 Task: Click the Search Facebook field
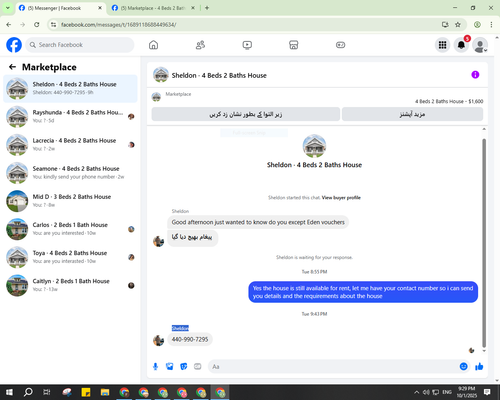(80, 45)
